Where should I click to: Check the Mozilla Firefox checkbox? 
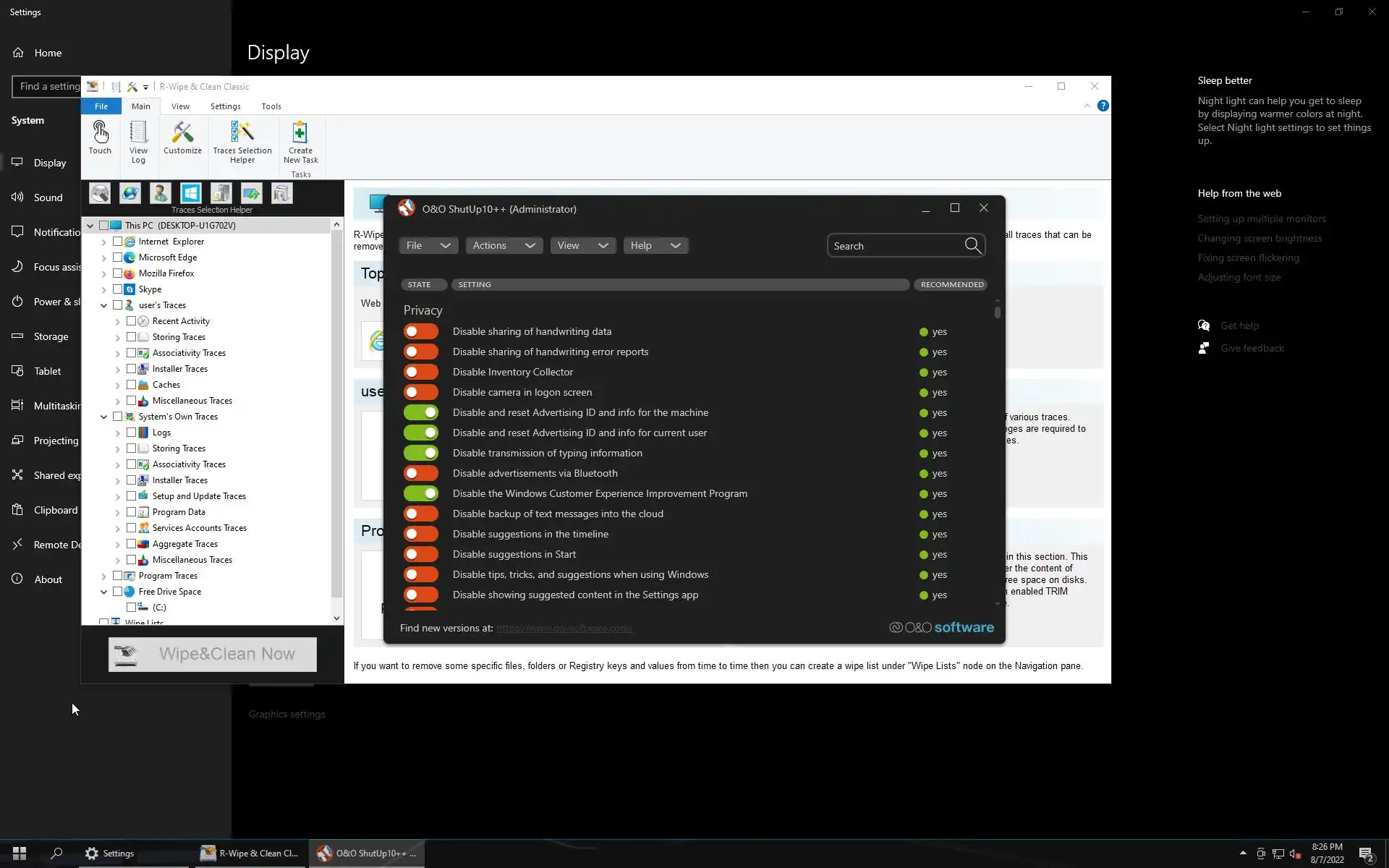[x=117, y=273]
